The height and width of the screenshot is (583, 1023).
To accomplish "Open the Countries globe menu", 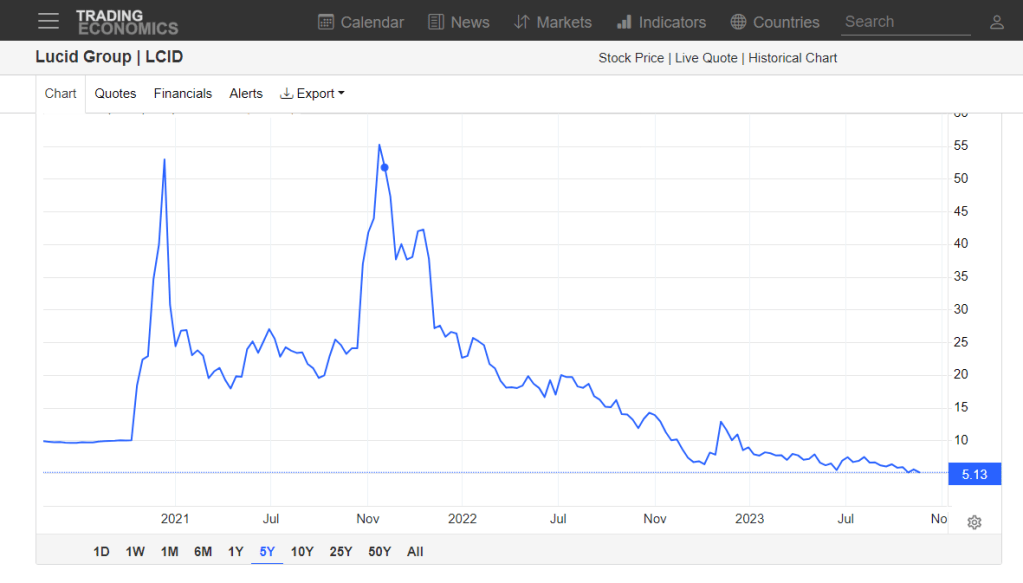I will pyautogui.click(x=775, y=22).
